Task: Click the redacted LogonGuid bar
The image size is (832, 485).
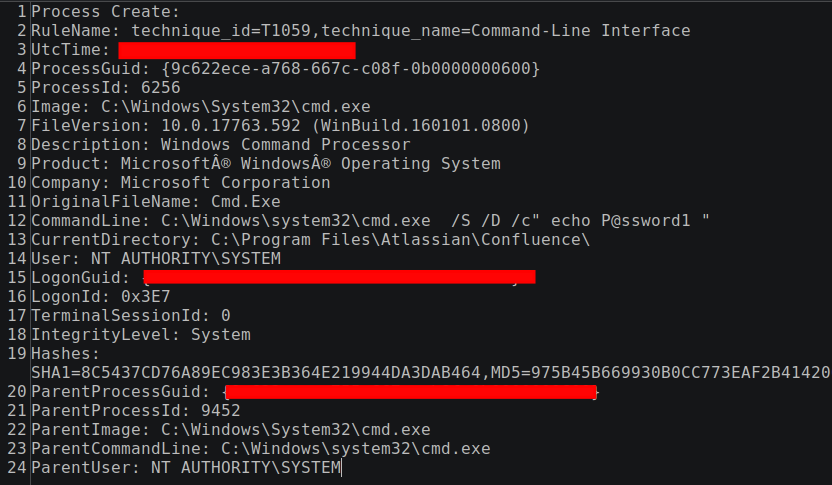Action: point(339,277)
